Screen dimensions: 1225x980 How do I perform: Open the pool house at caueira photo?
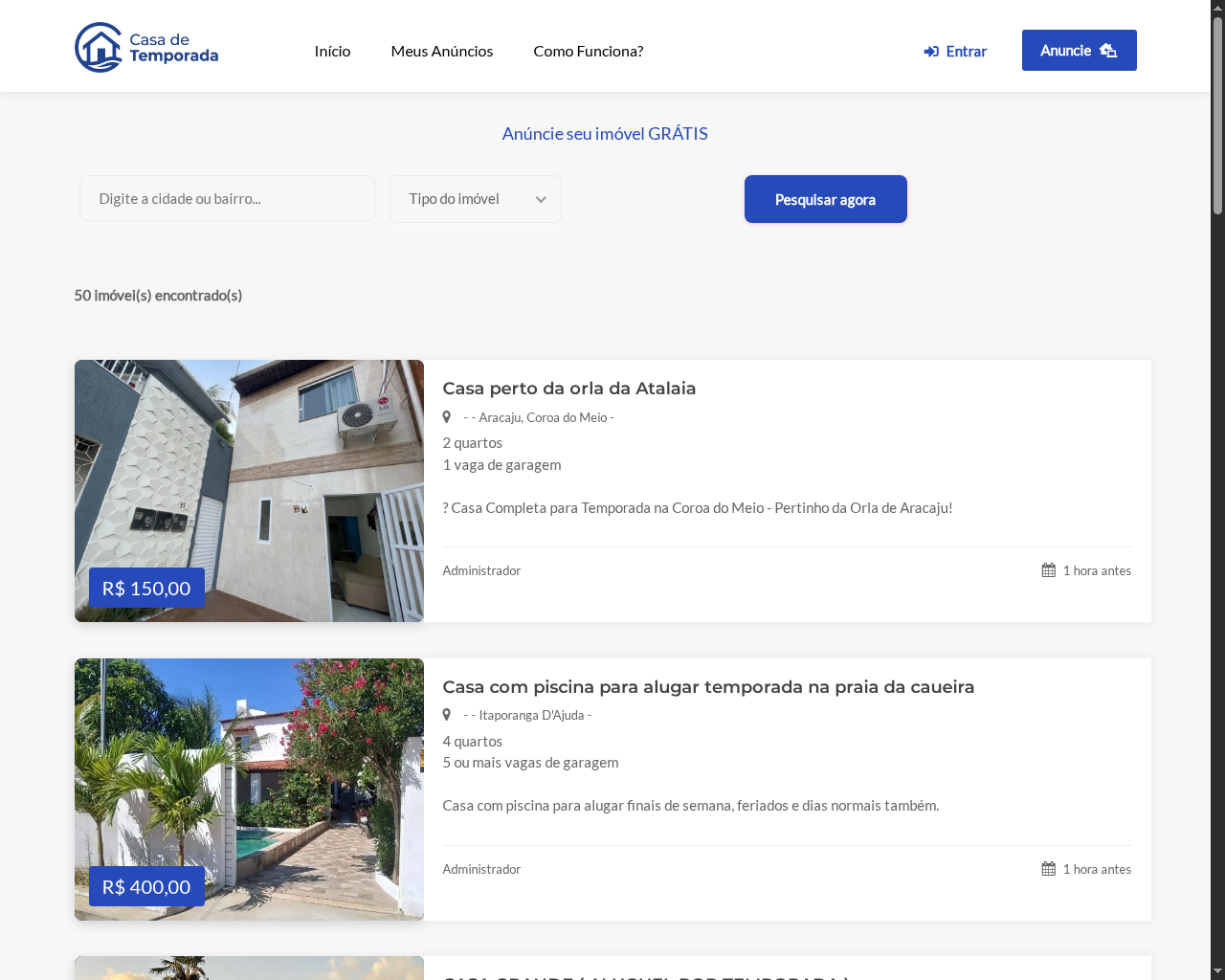(249, 790)
